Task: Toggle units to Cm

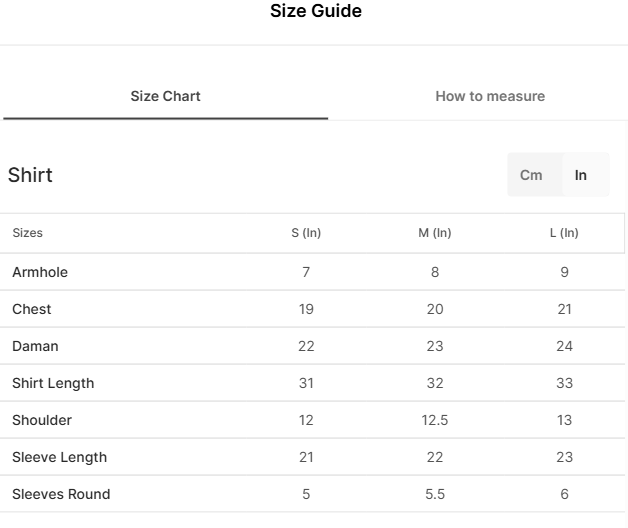Action: [531, 175]
